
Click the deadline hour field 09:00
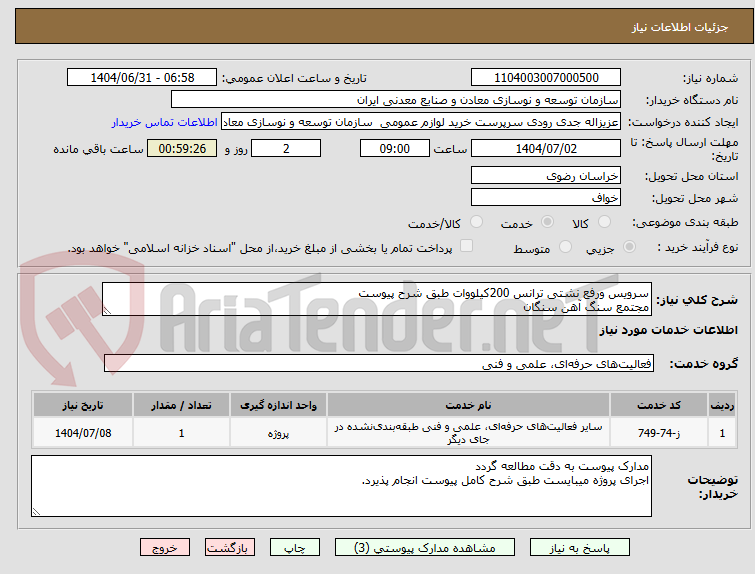395,148
